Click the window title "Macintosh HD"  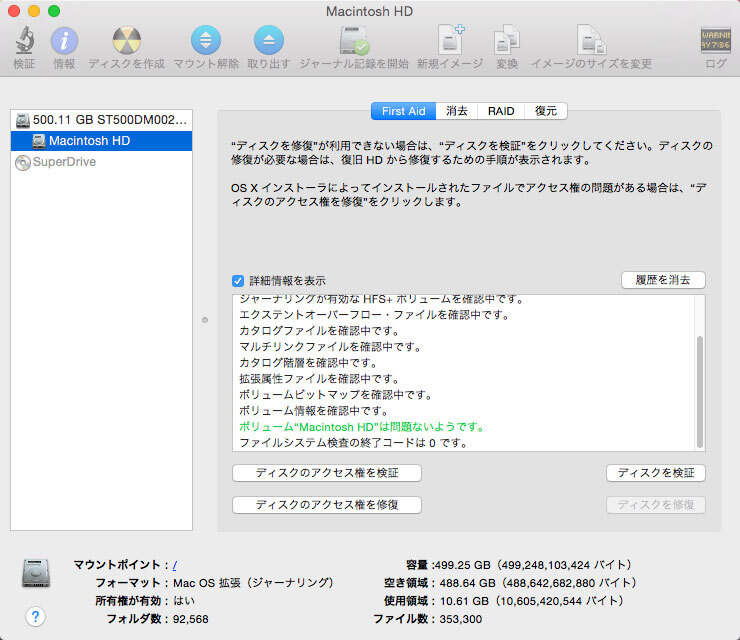pos(370,11)
